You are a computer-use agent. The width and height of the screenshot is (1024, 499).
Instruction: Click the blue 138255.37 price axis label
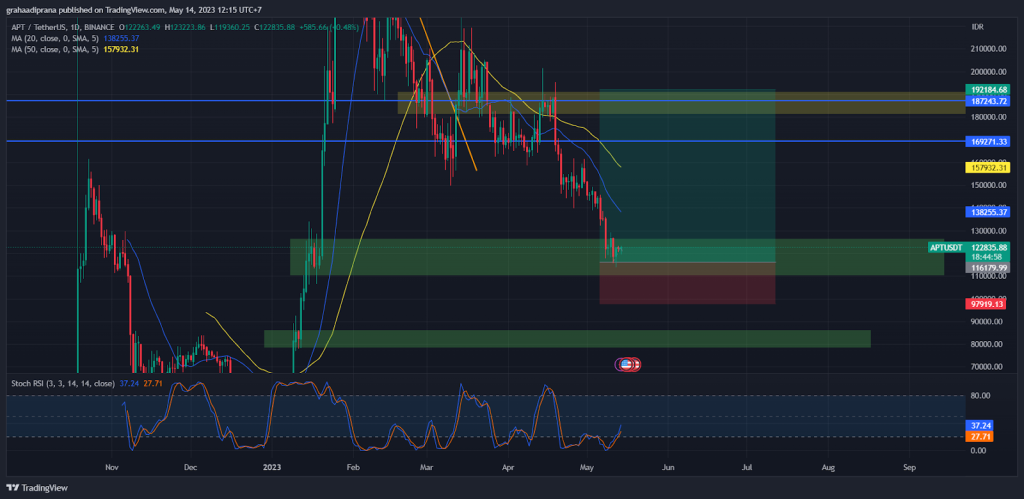click(987, 212)
